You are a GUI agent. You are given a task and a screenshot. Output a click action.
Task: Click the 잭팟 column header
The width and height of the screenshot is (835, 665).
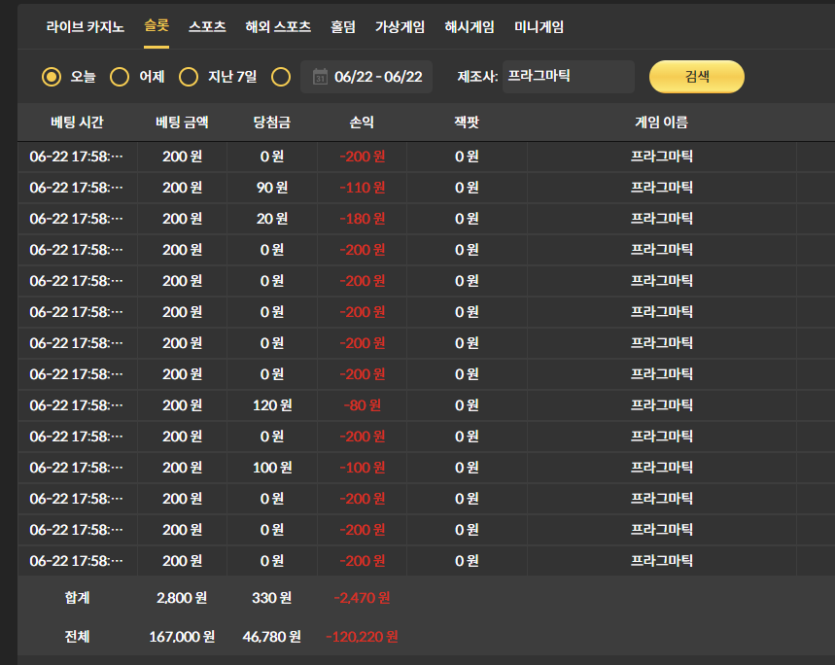click(x=466, y=122)
